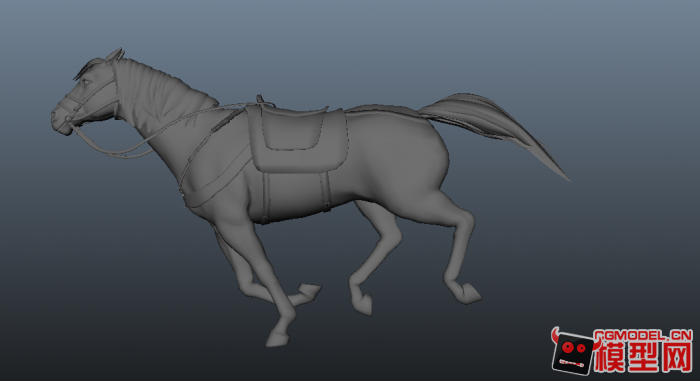Click the raised front hoof bent backward
700x381 pixels.
pyautogui.click(x=309, y=293)
